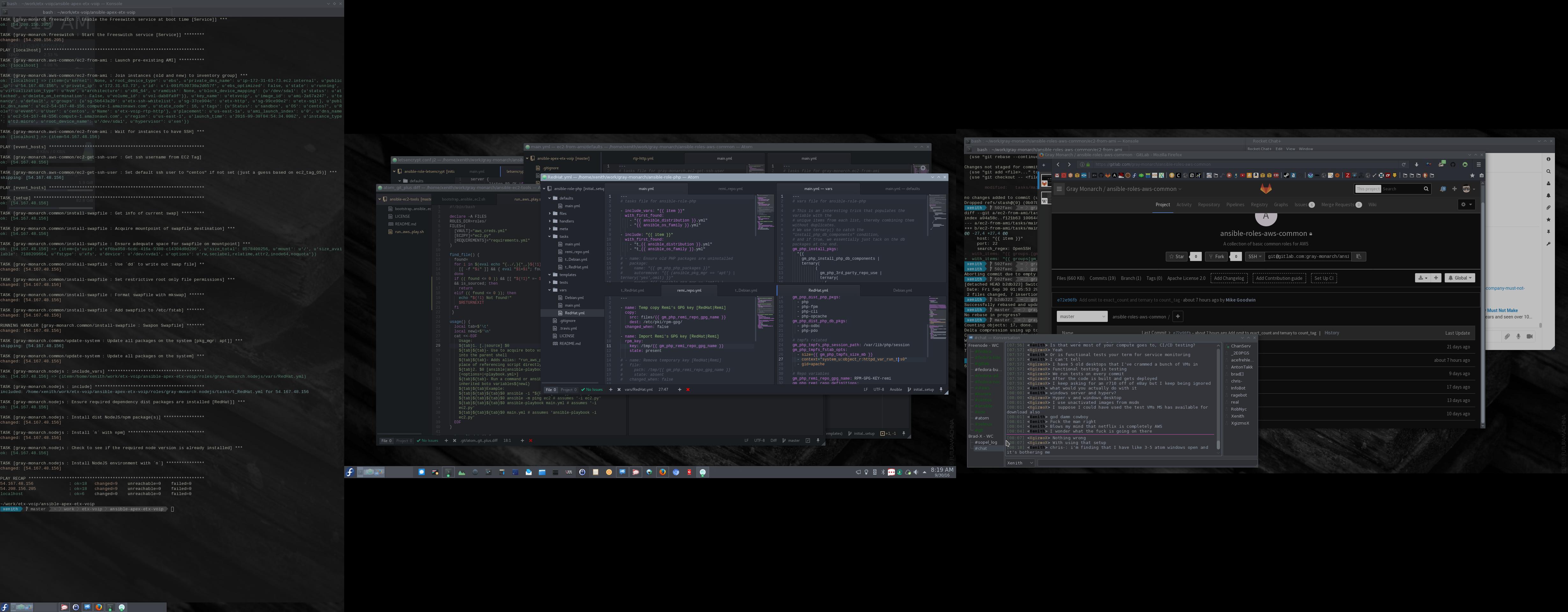The width and height of the screenshot is (1568, 612).
Task: Click the Star button on GitLab project
Action: [1177, 256]
